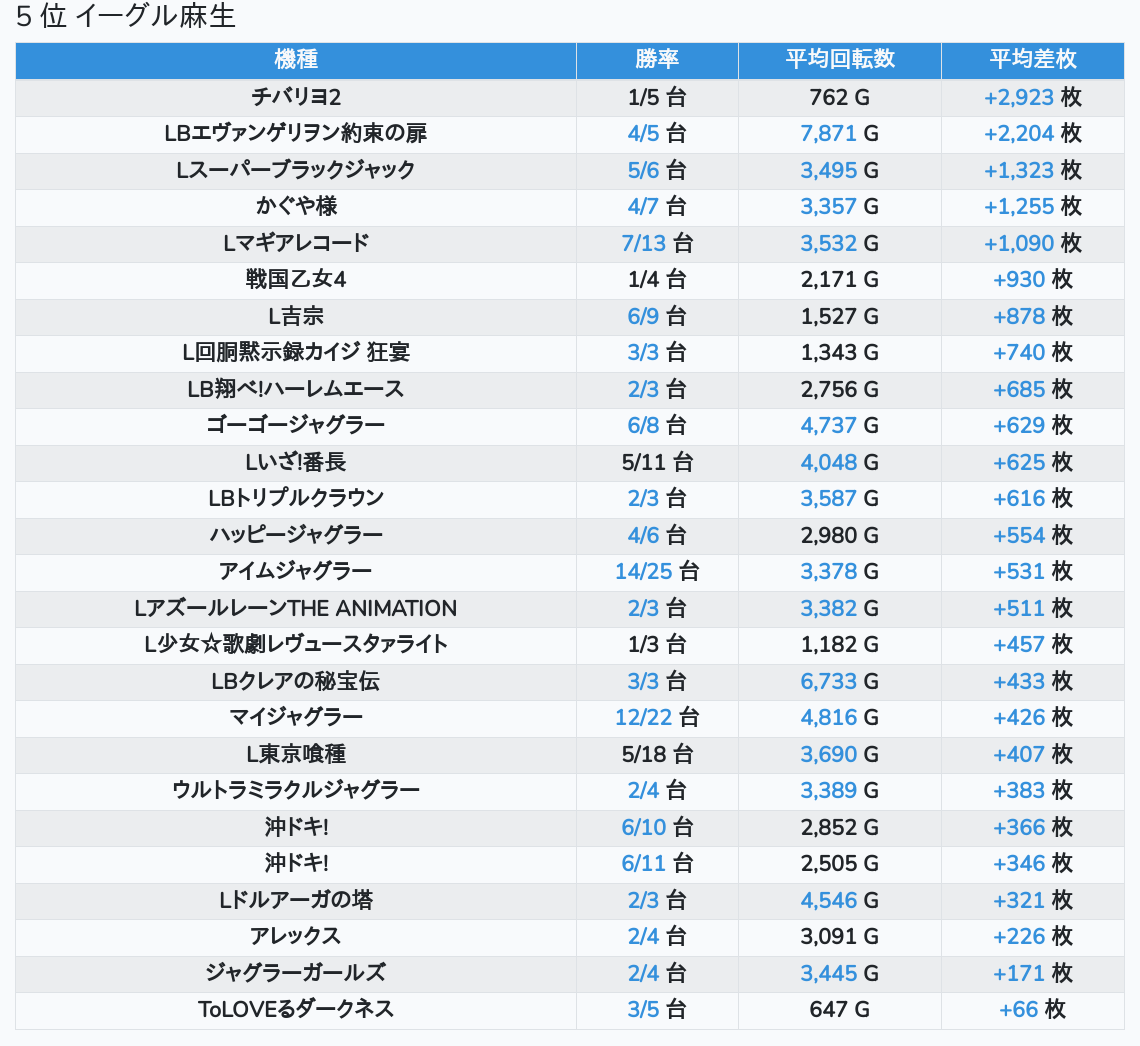This screenshot has width=1140, height=1046.
Task: Select the Lいざ!番長 cell
Action: tap(296, 462)
